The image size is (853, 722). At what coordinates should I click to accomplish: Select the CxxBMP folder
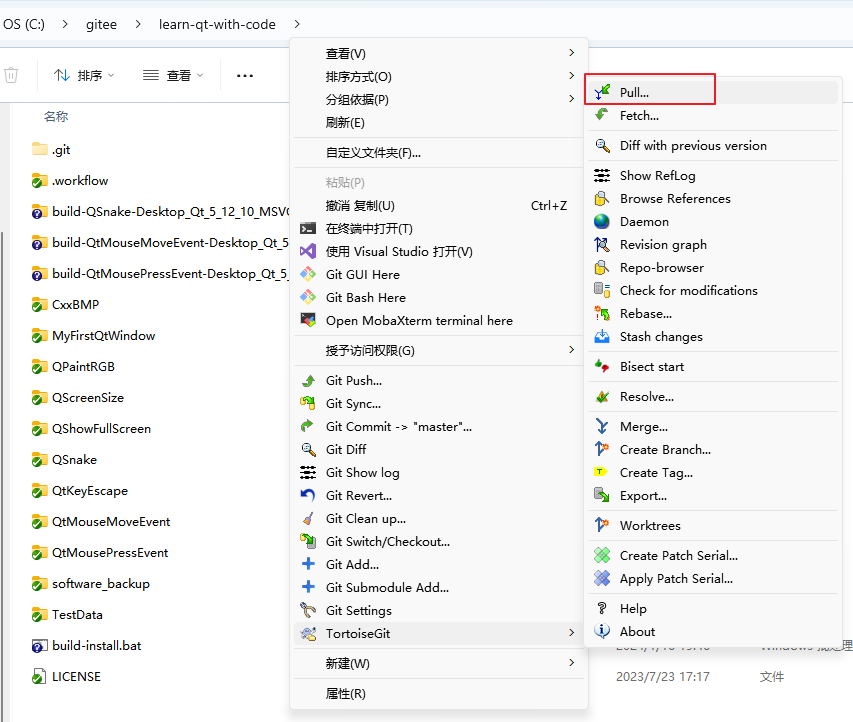(65, 304)
